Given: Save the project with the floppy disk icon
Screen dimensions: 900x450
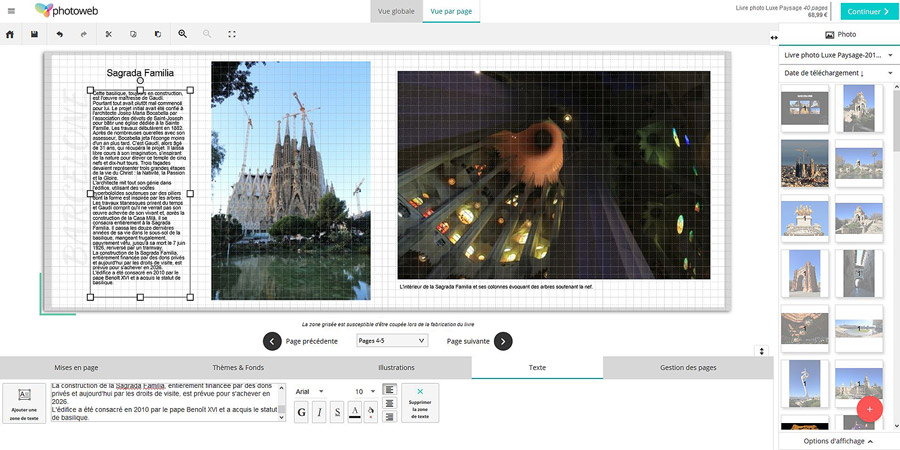Looking at the screenshot, I should point(35,34).
